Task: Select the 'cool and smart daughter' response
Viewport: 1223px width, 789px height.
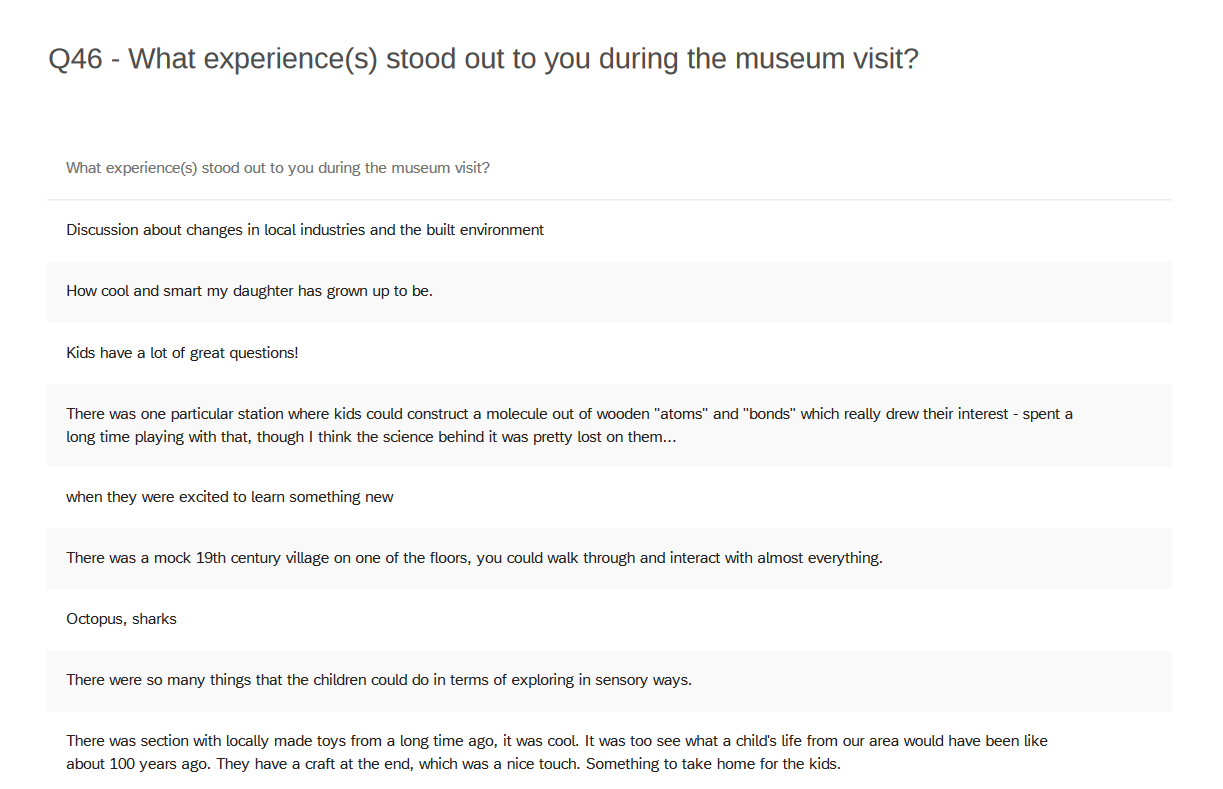Action: pyautogui.click(x=249, y=291)
